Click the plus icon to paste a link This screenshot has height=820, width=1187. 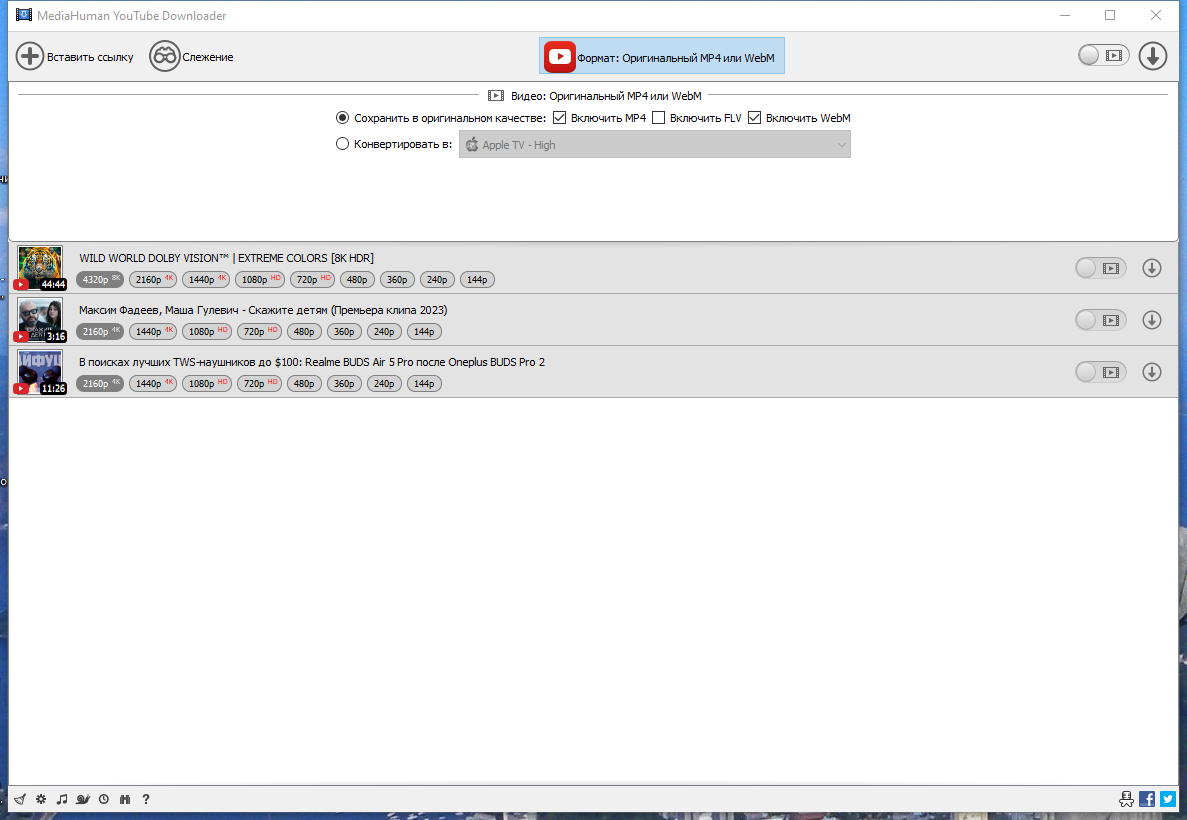click(x=30, y=57)
